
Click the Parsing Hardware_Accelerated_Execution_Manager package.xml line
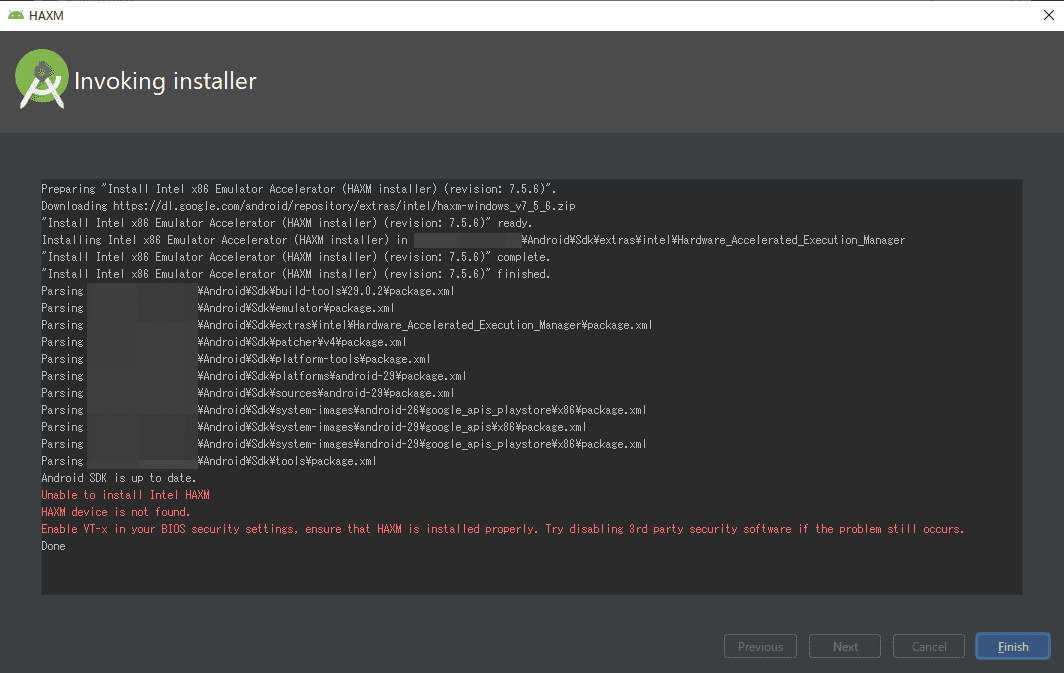pos(347,325)
